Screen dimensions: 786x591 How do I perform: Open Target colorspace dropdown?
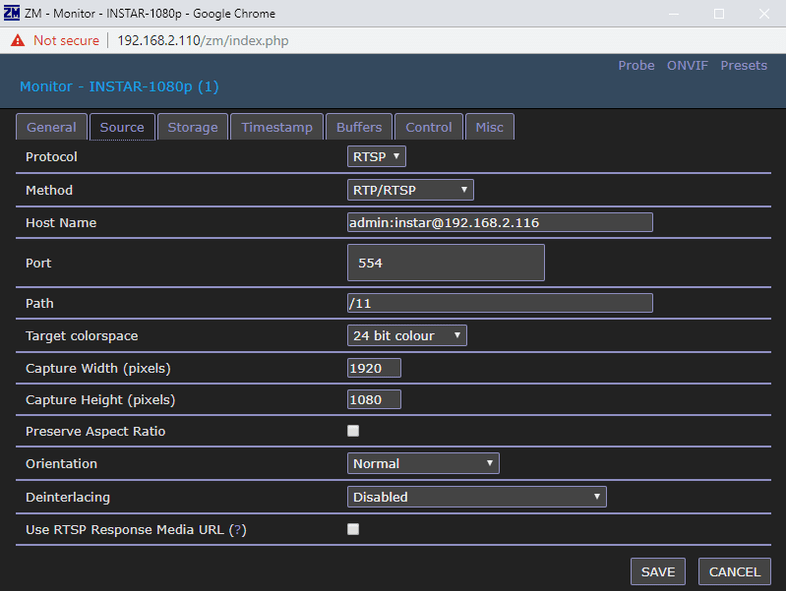click(406, 336)
